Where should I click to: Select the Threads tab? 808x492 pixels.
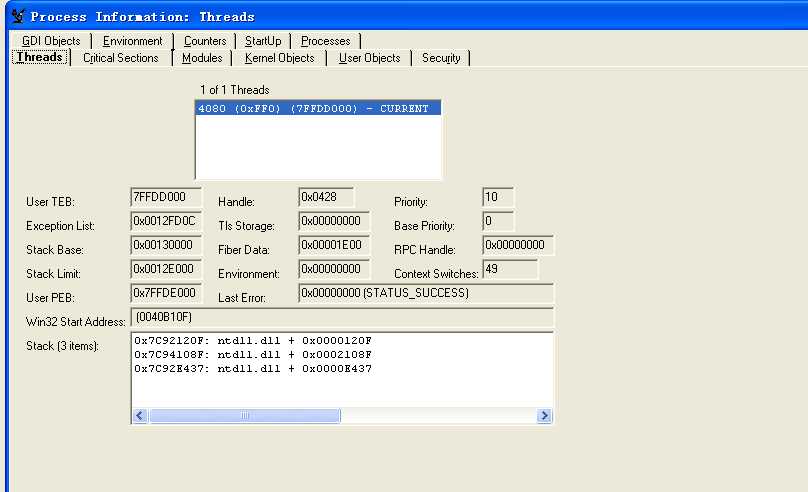[40, 57]
